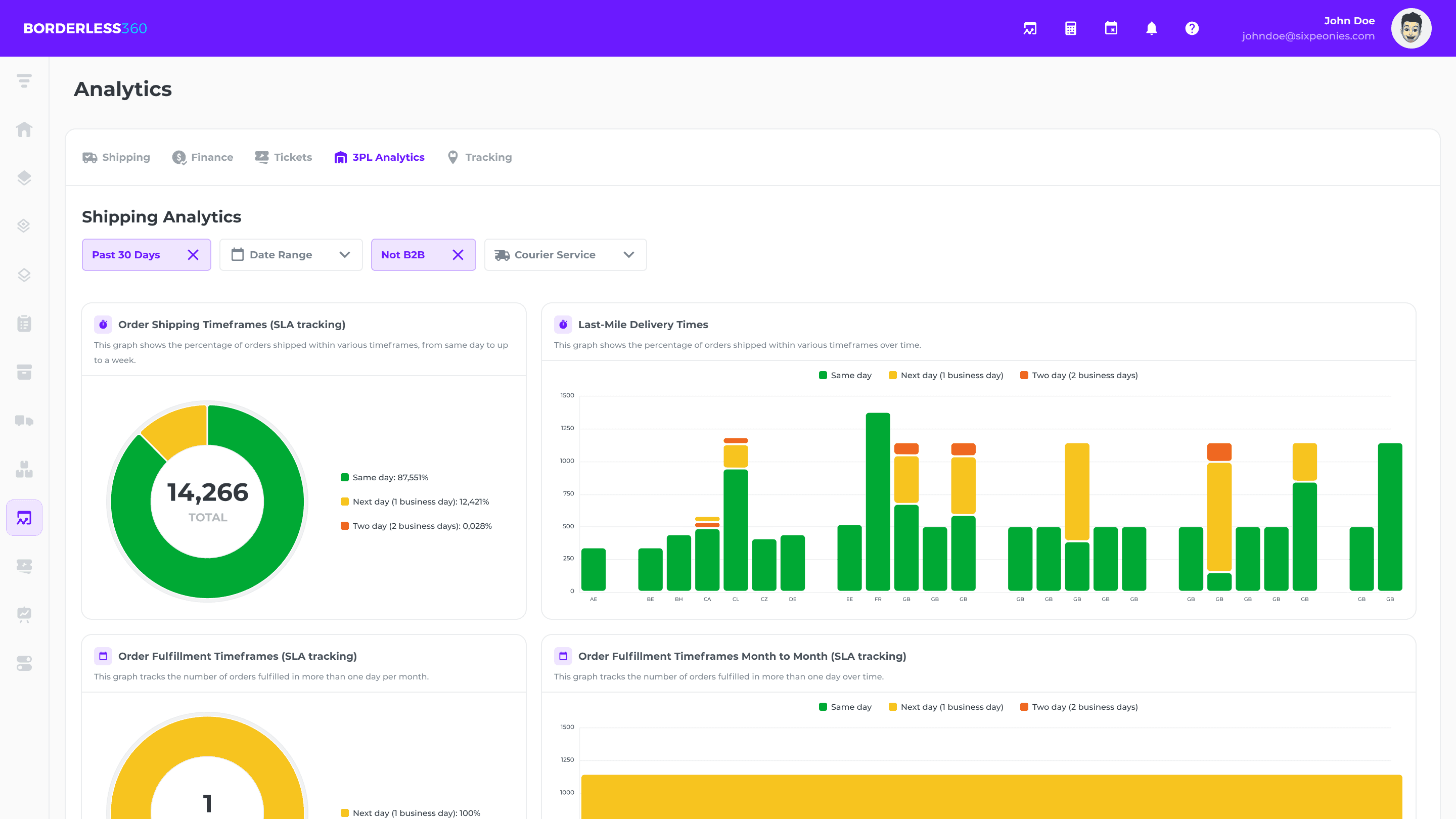
Task: Toggle Two day legend in Last-Mile chart
Action: (1078, 375)
